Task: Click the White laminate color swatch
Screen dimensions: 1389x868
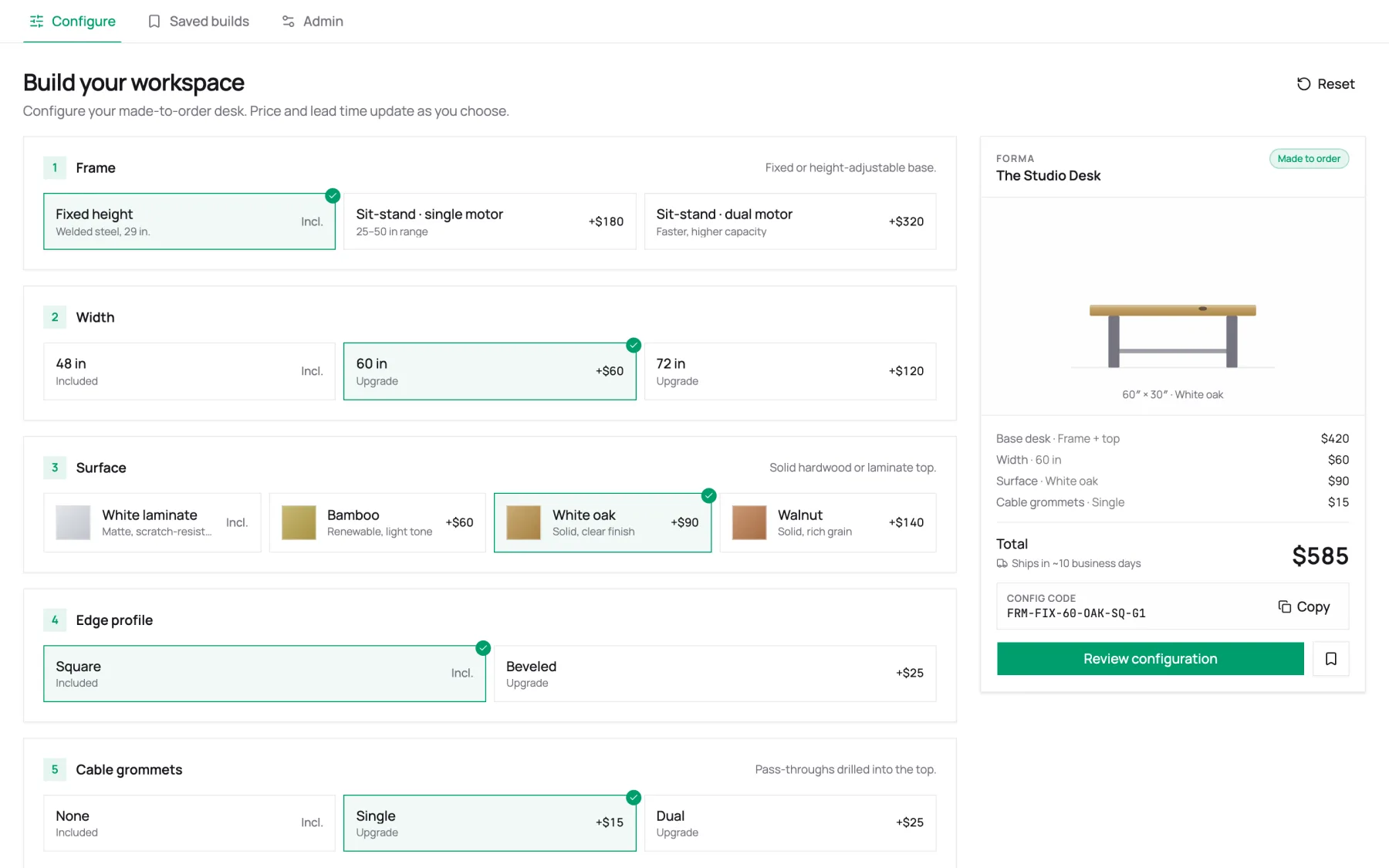Action: click(x=73, y=522)
